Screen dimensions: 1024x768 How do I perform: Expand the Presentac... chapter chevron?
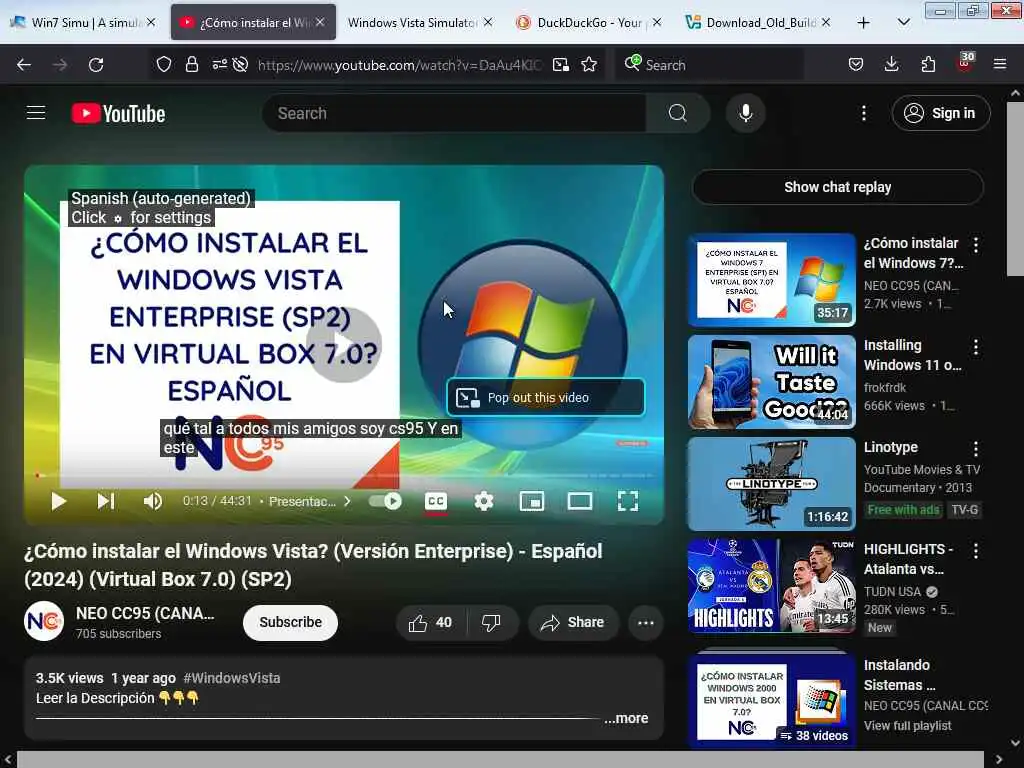[x=347, y=502]
